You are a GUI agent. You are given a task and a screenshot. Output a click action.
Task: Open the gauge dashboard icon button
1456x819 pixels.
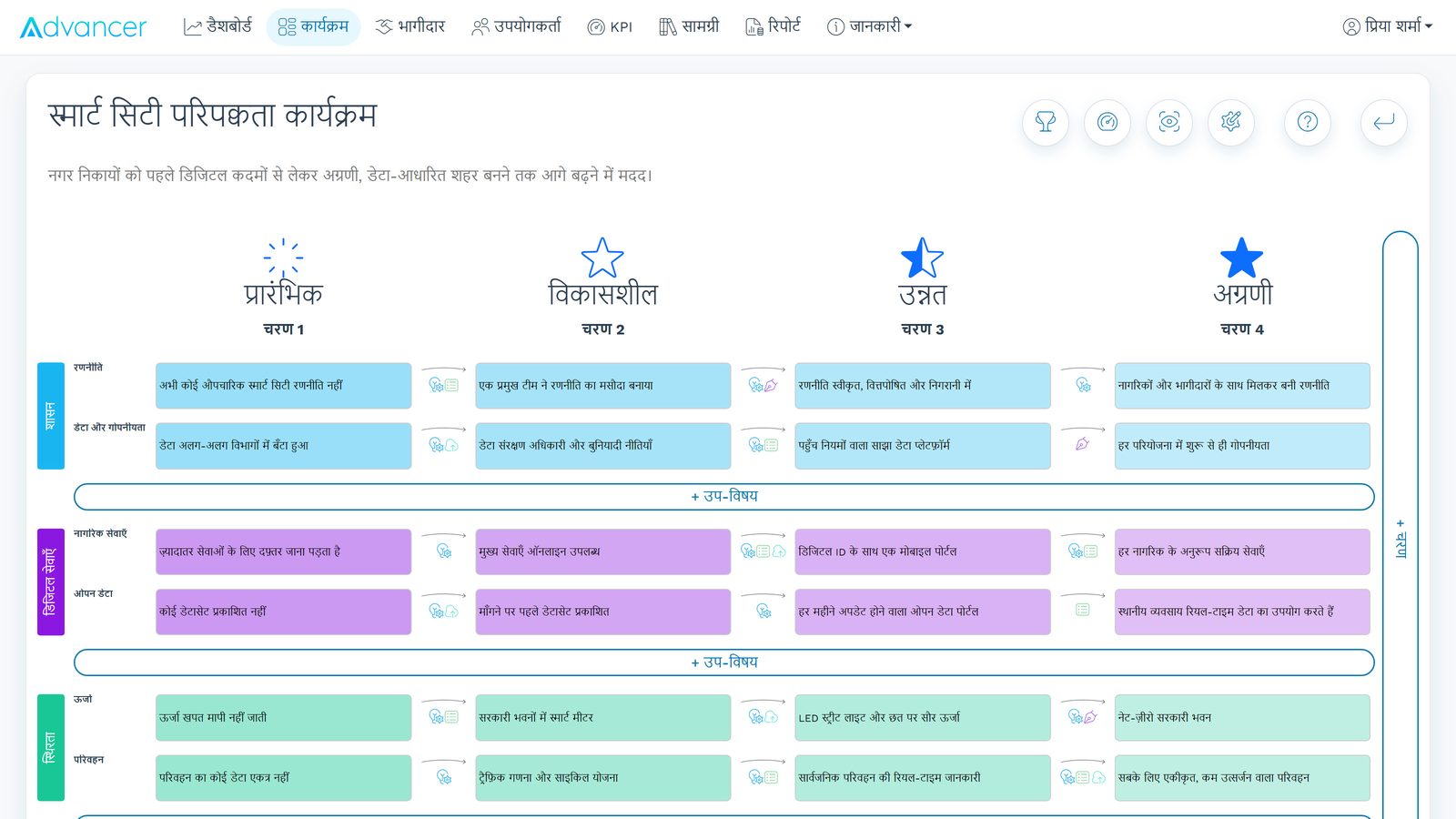1107,122
